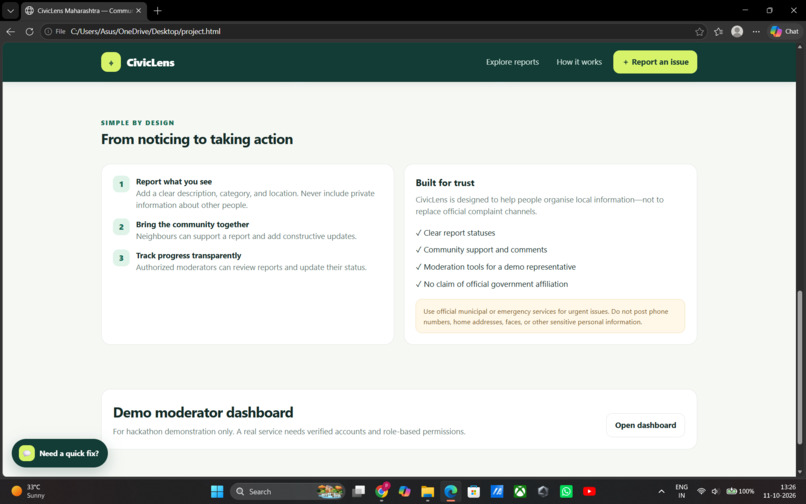Open the Favorites list icon
The image size is (806, 504).
point(718,31)
